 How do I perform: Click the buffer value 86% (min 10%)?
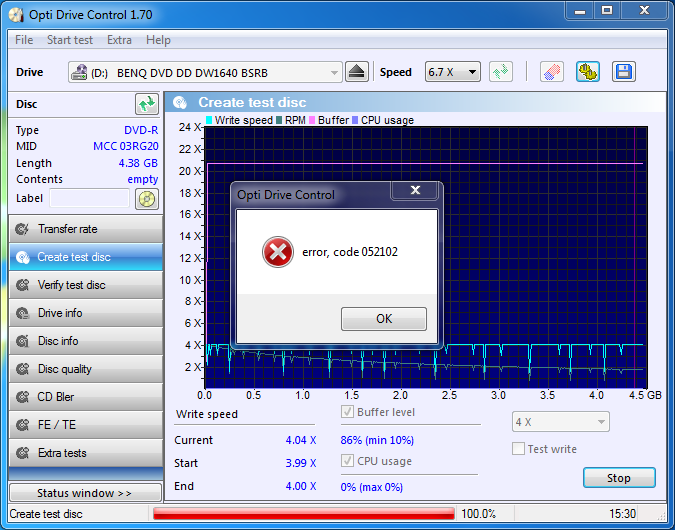377,440
